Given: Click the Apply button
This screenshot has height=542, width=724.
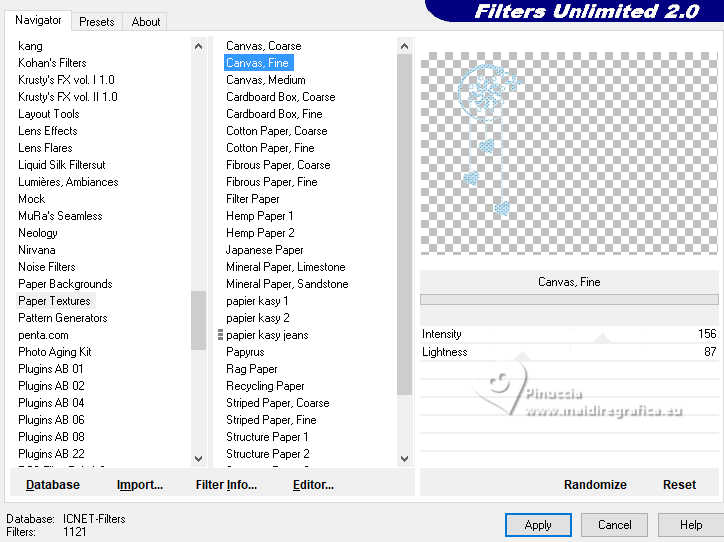Looking at the screenshot, I should [538, 525].
